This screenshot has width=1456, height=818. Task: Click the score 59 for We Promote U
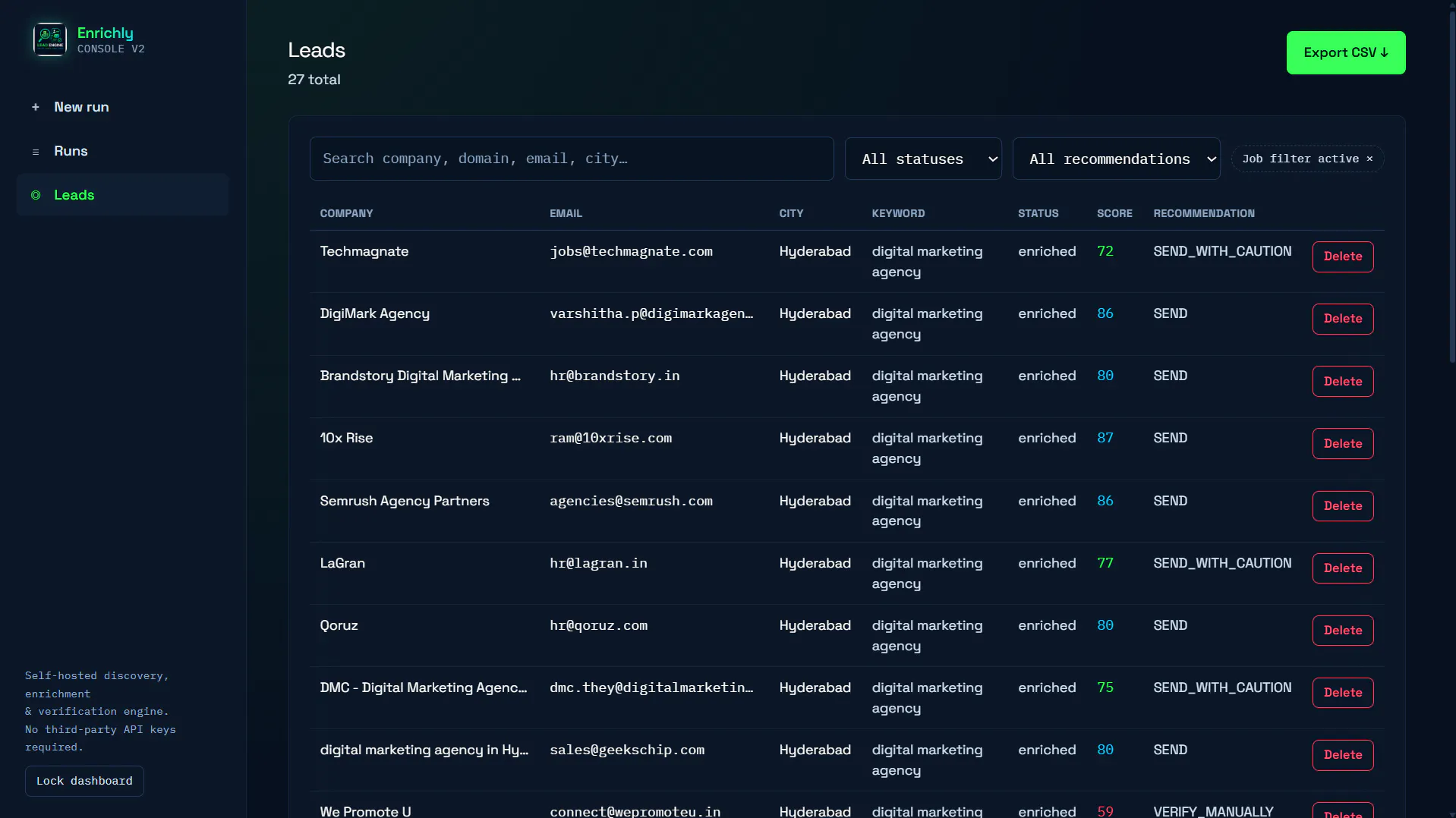pos(1105,811)
